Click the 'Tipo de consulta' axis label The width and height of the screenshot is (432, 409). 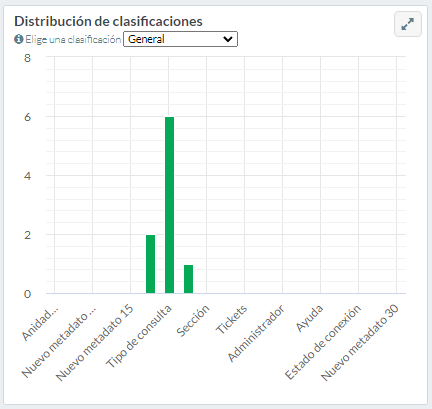tap(139, 336)
